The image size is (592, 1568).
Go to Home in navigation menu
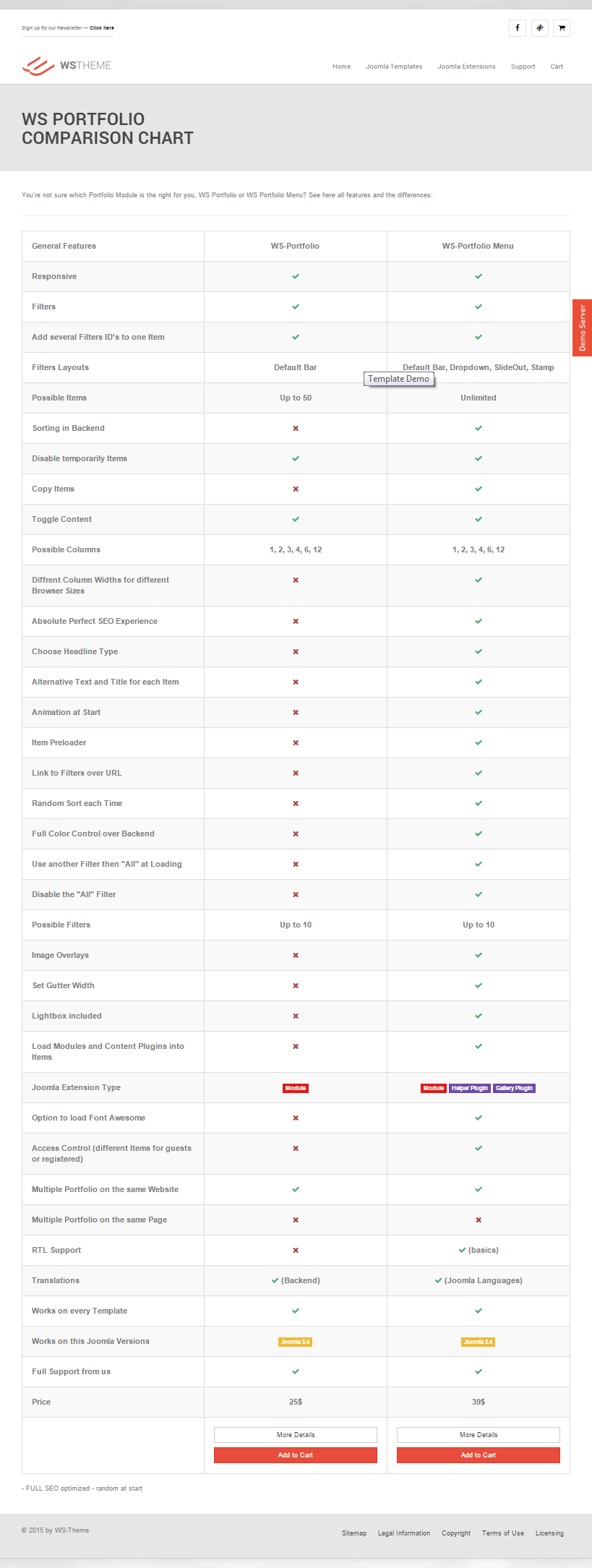pyautogui.click(x=341, y=67)
